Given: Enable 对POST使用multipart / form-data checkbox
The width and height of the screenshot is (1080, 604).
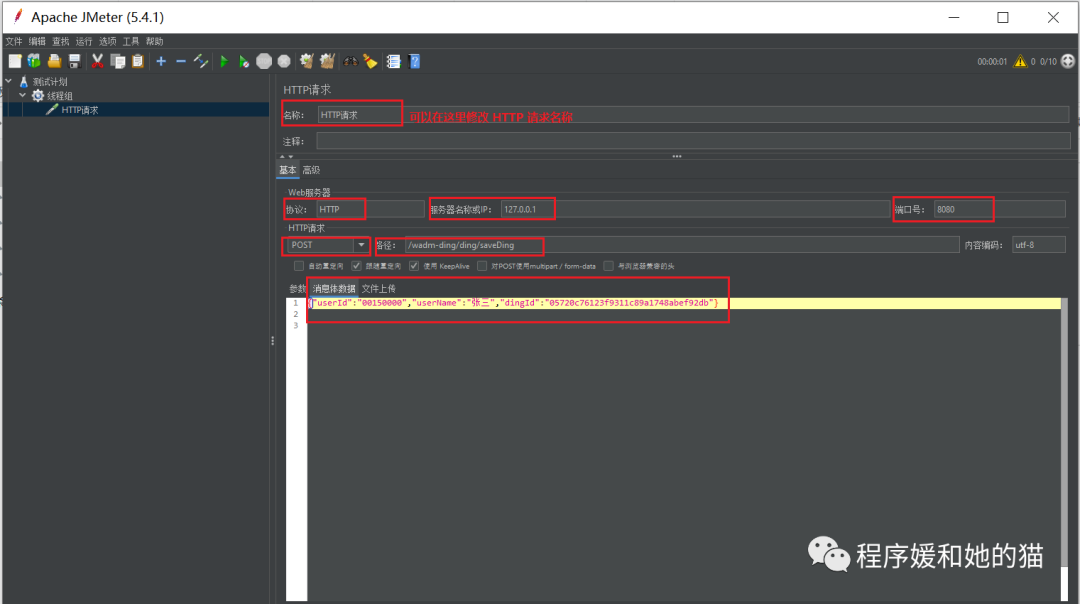Looking at the screenshot, I should 482,266.
